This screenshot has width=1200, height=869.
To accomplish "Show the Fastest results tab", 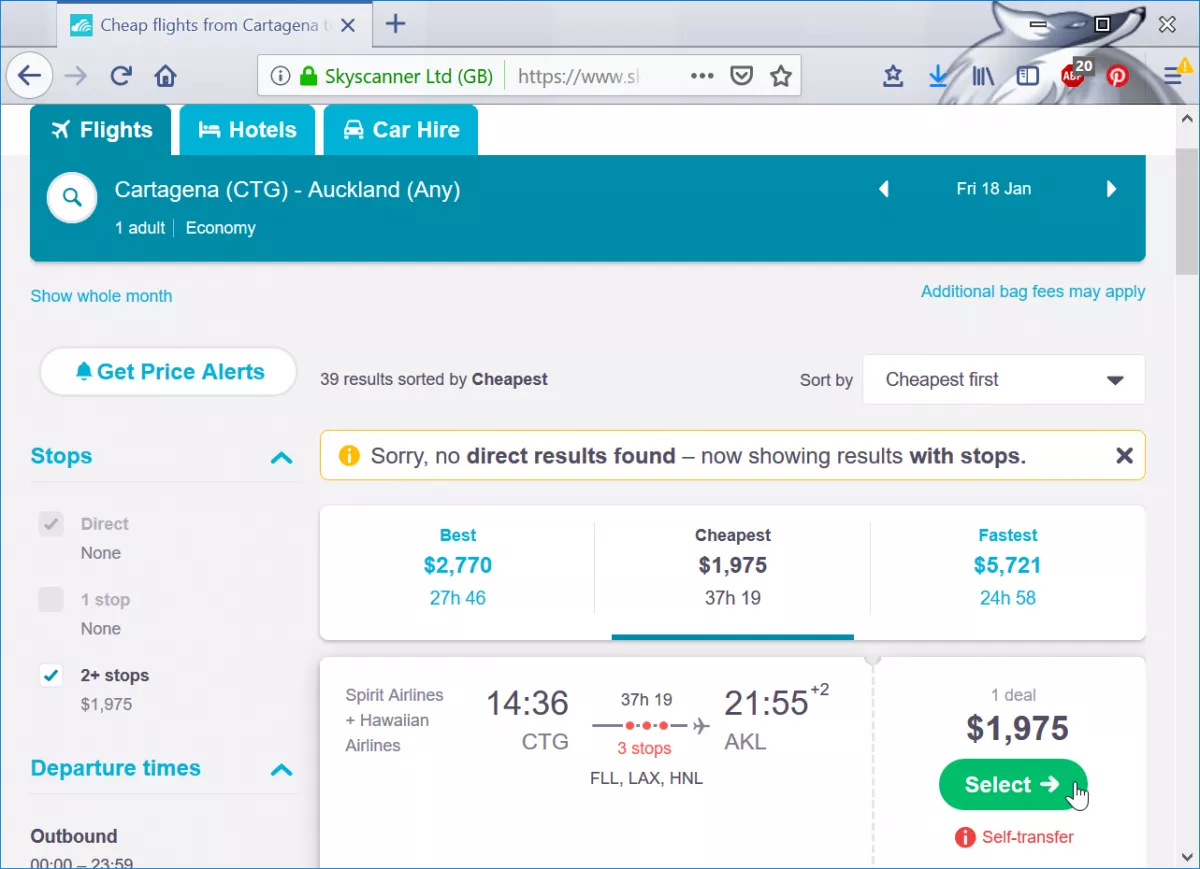I will (x=1008, y=567).
